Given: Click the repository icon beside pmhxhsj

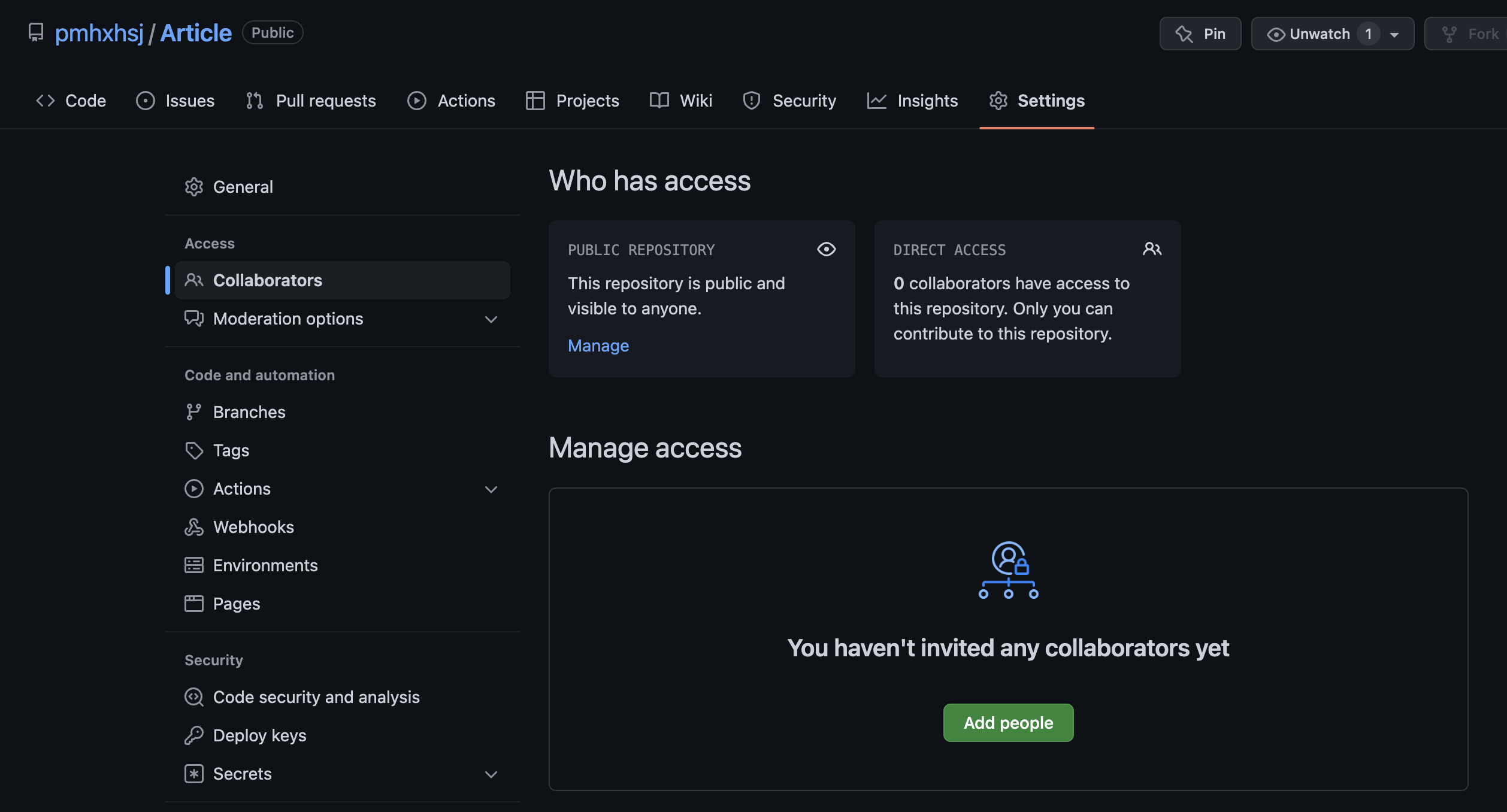Looking at the screenshot, I should click(x=36, y=32).
